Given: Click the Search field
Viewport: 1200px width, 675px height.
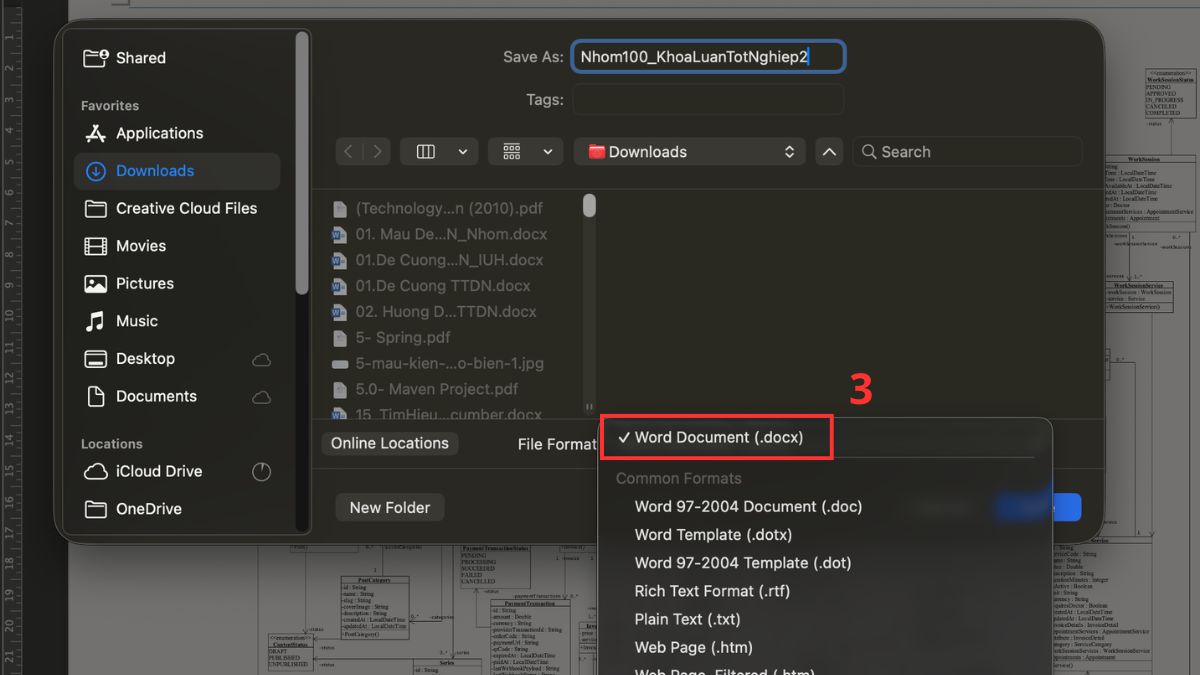Looking at the screenshot, I should tap(968, 152).
